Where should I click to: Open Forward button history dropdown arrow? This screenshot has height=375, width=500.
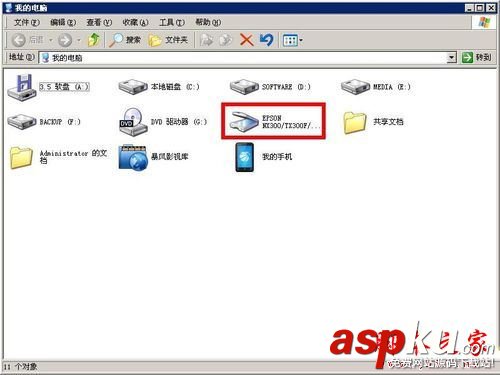pos(79,40)
